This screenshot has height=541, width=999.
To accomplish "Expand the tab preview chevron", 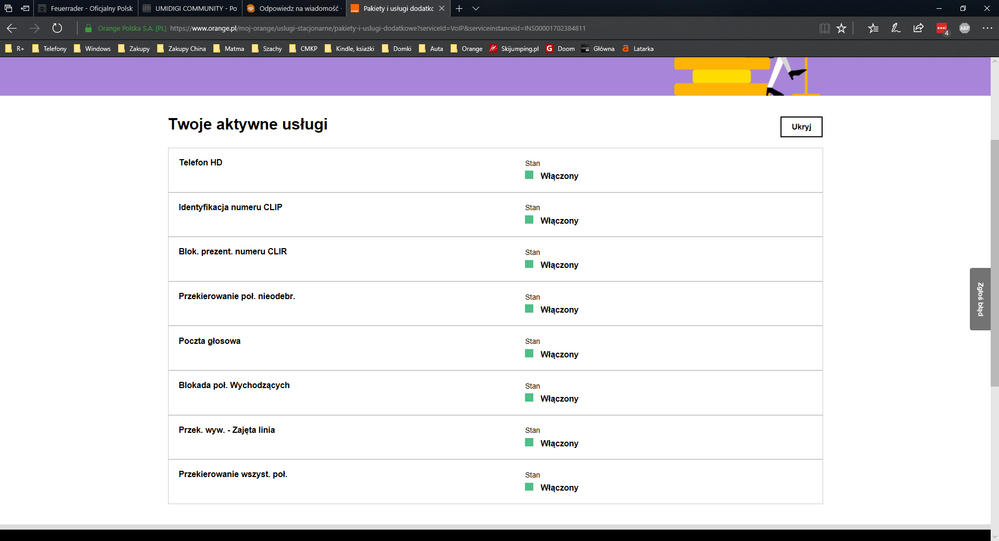I will pyautogui.click(x=477, y=8).
